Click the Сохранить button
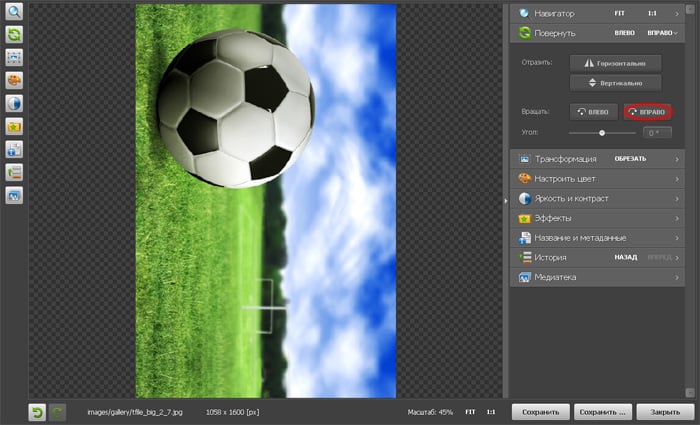The width and height of the screenshot is (700, 425). pyautogui.click(x=541, y=411)
